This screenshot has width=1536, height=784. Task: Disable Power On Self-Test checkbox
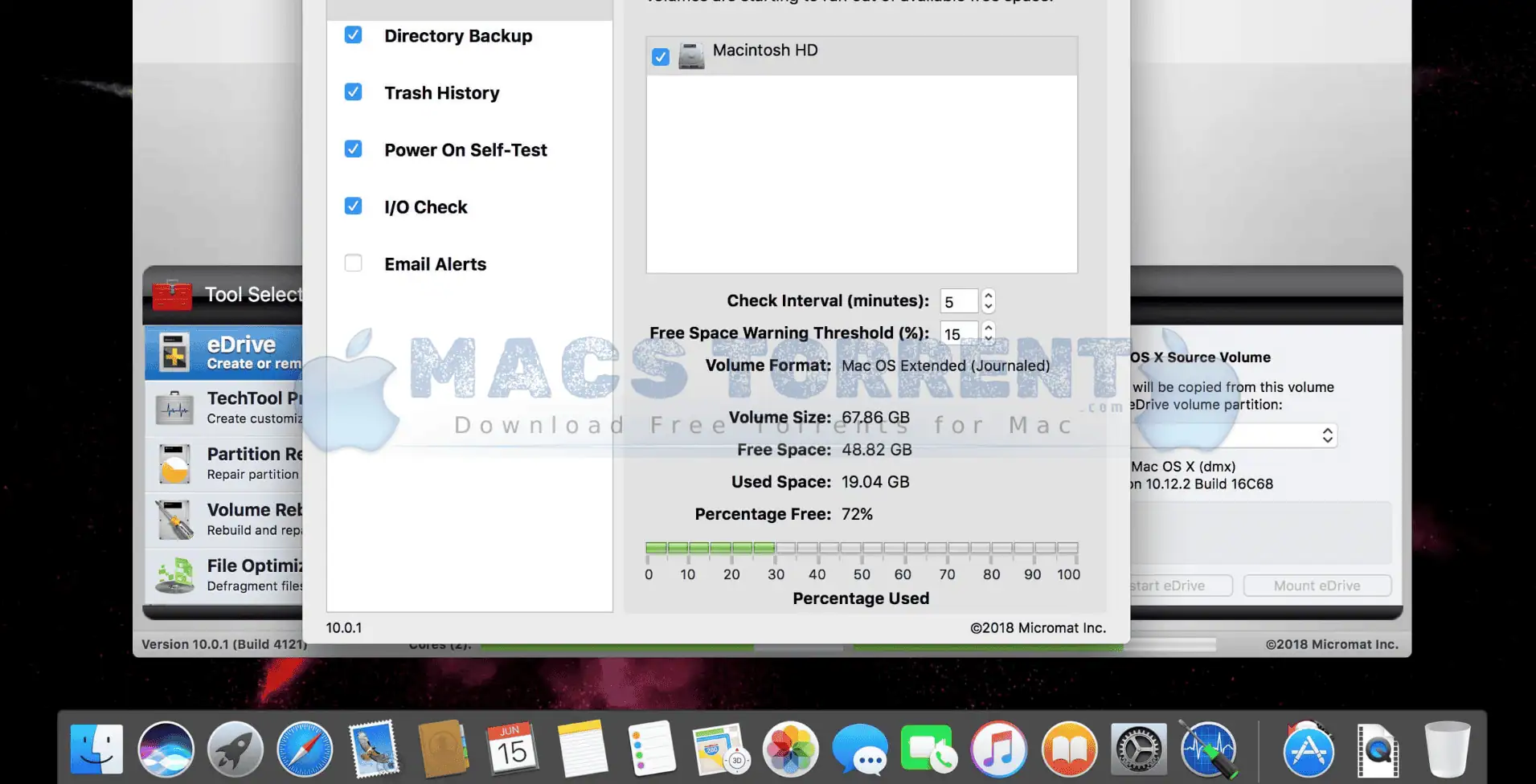click(353, 149)
